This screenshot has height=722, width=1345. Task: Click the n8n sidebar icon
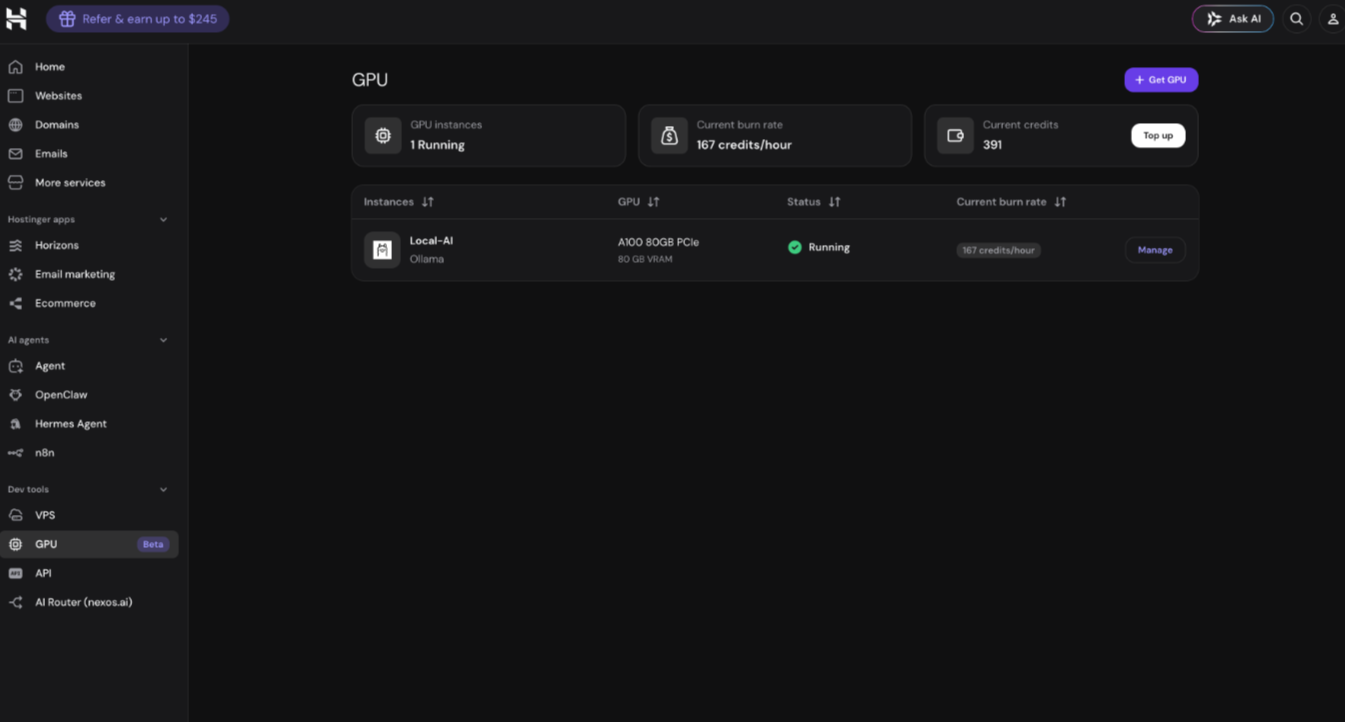(16, 453)
